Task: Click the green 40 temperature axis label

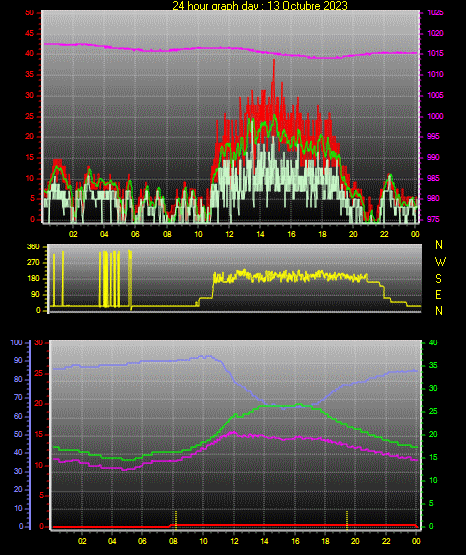Action: [x=433, y=343]
